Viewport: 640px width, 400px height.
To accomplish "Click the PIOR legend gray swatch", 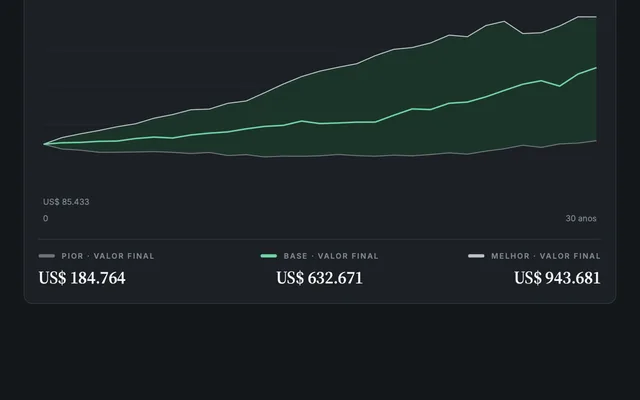I will [47, 256].
